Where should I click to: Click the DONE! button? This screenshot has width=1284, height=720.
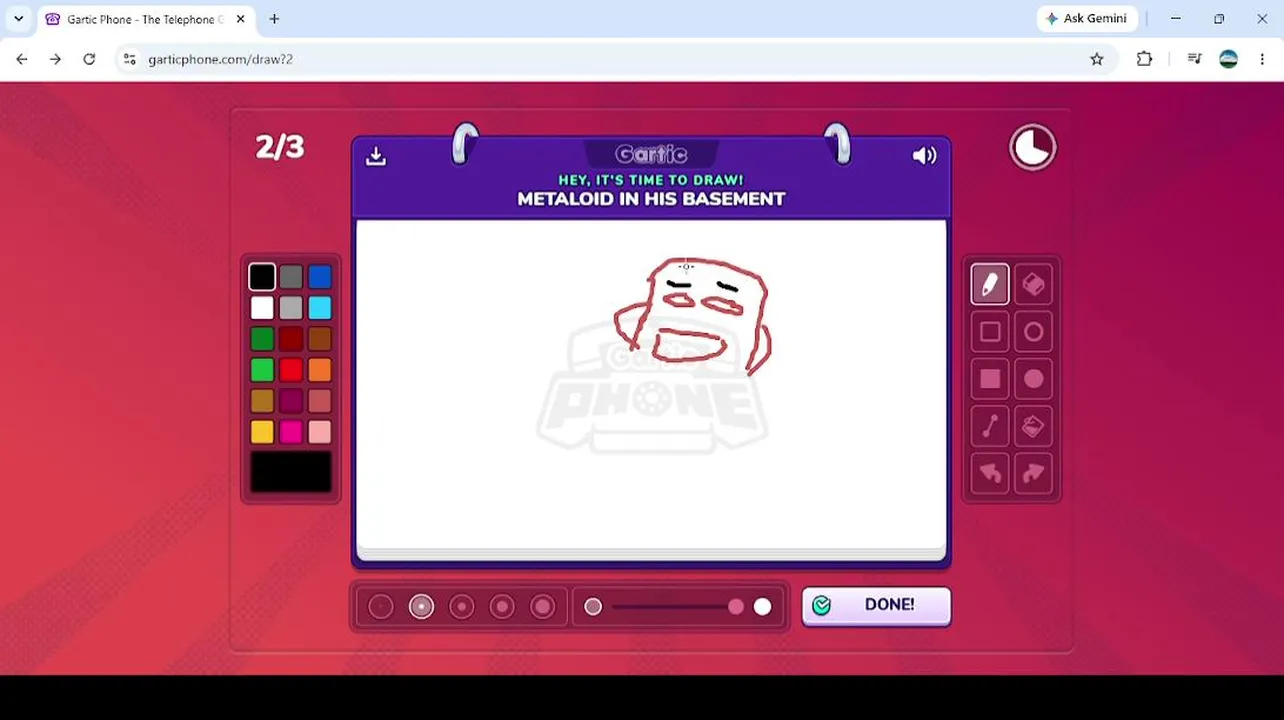[876, 605]
